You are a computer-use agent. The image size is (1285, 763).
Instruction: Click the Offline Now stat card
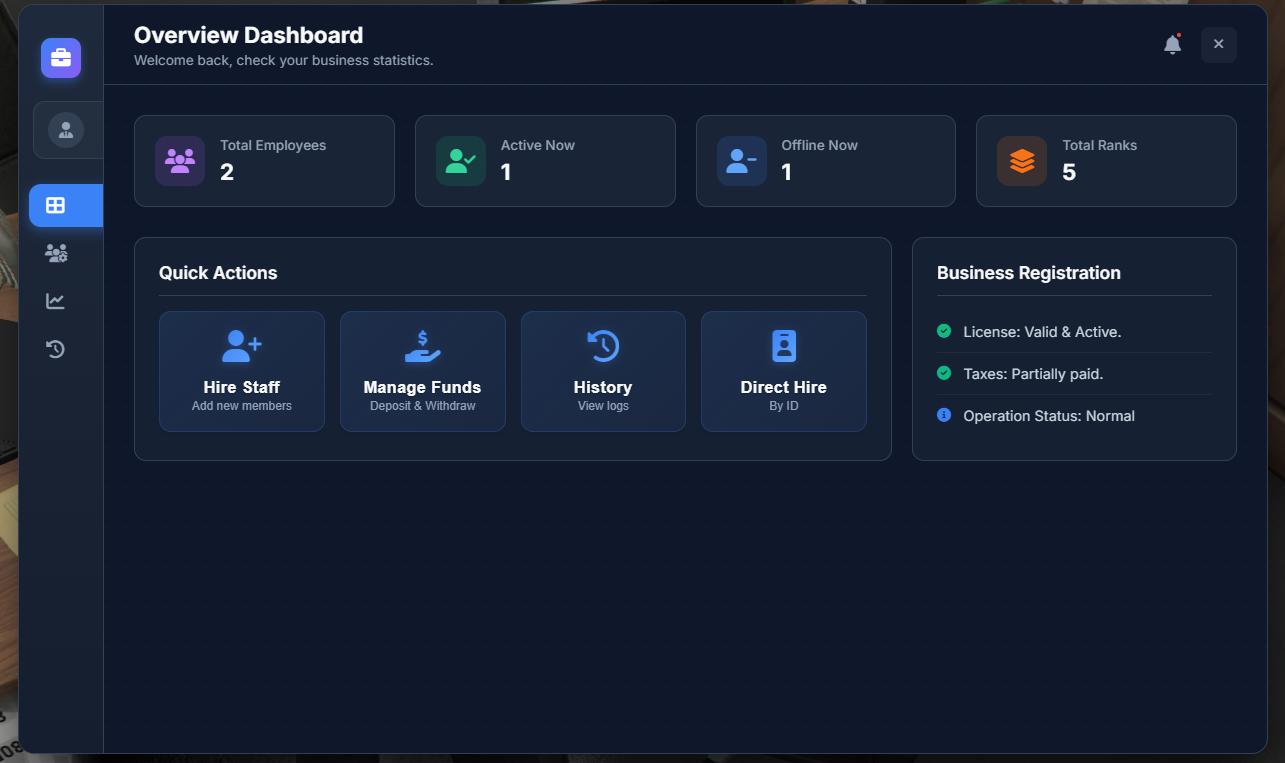coord(826,161)
